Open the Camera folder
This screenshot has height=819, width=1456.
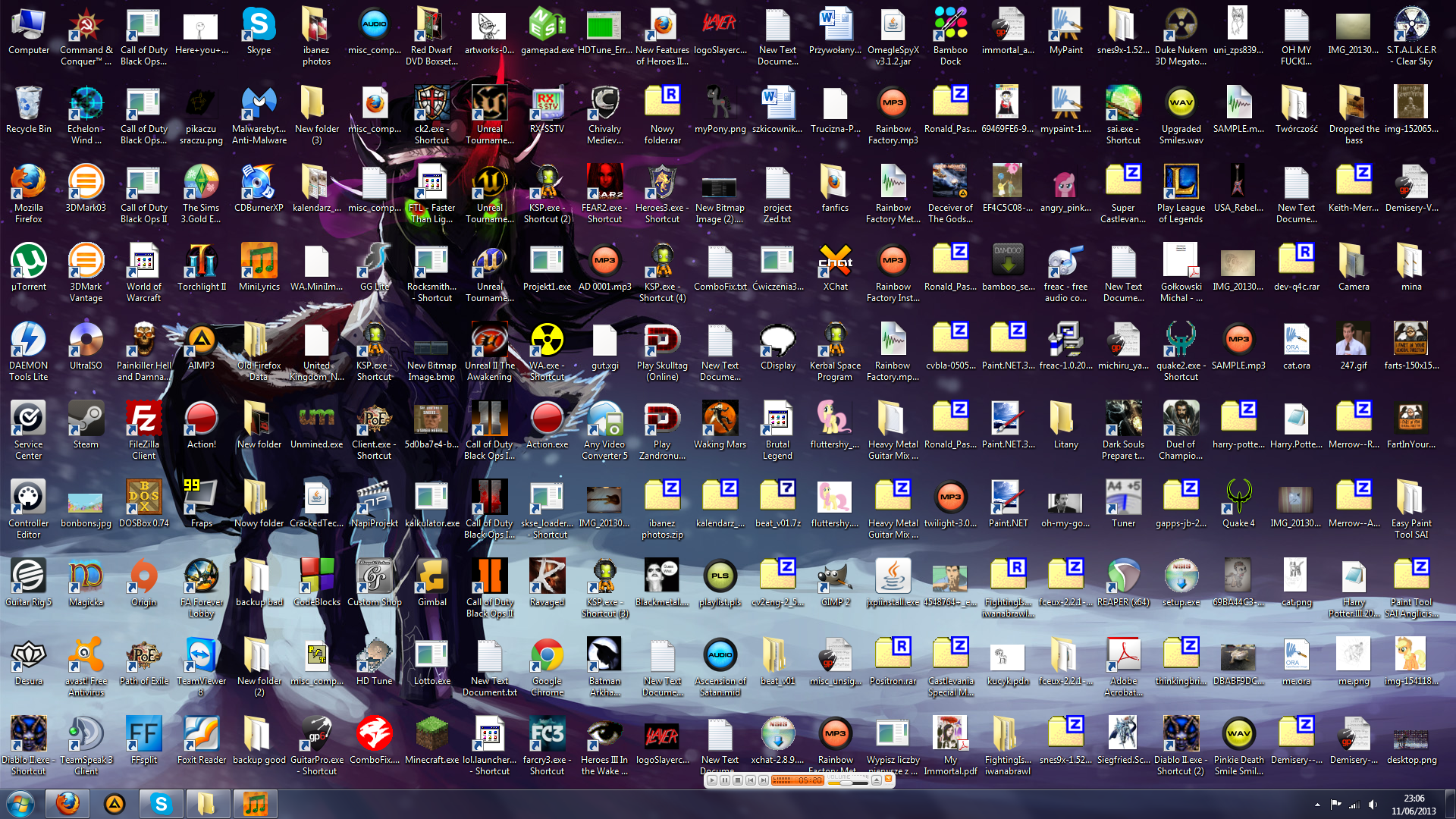[x=1354, y=268]
